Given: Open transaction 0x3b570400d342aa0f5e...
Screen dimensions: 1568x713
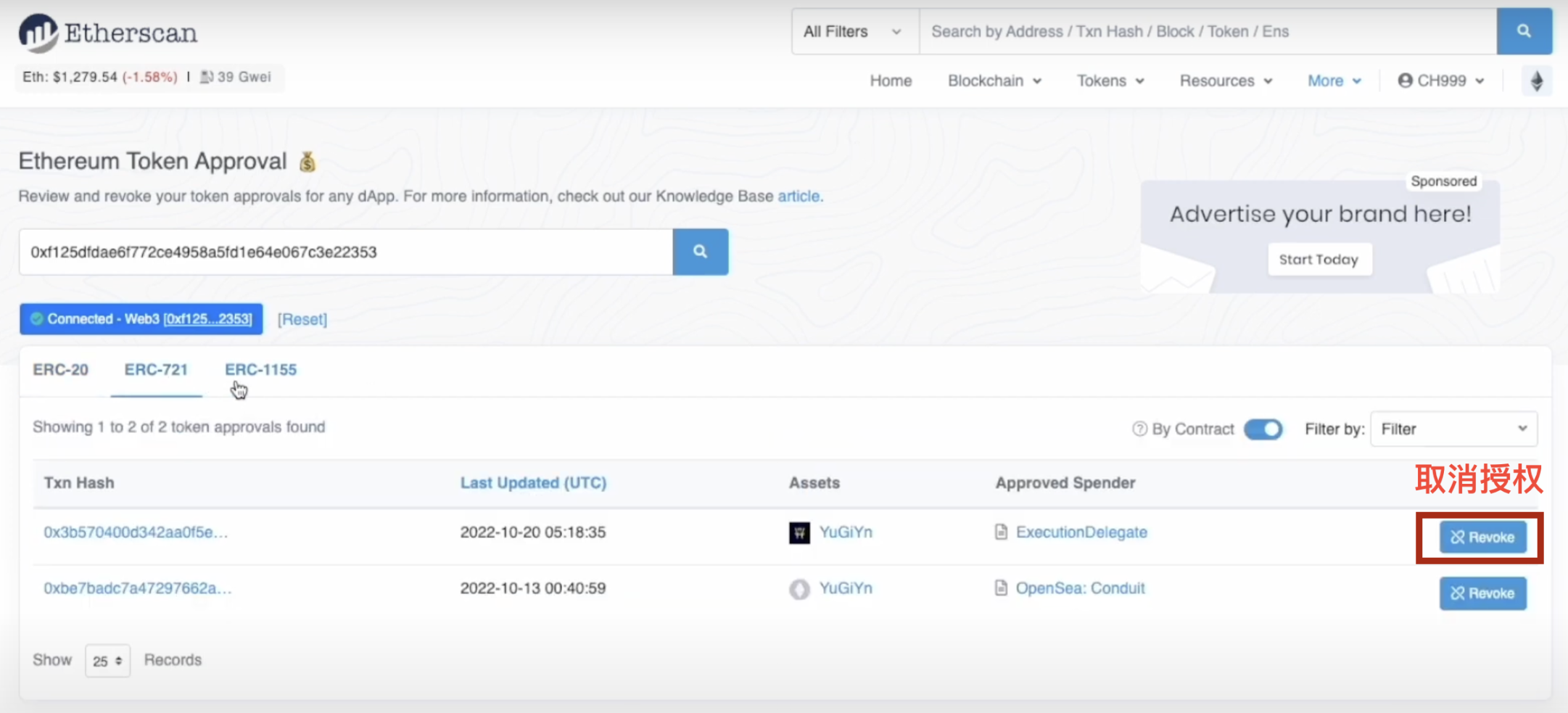Looking at the screenshot, I should coord(136,532).
